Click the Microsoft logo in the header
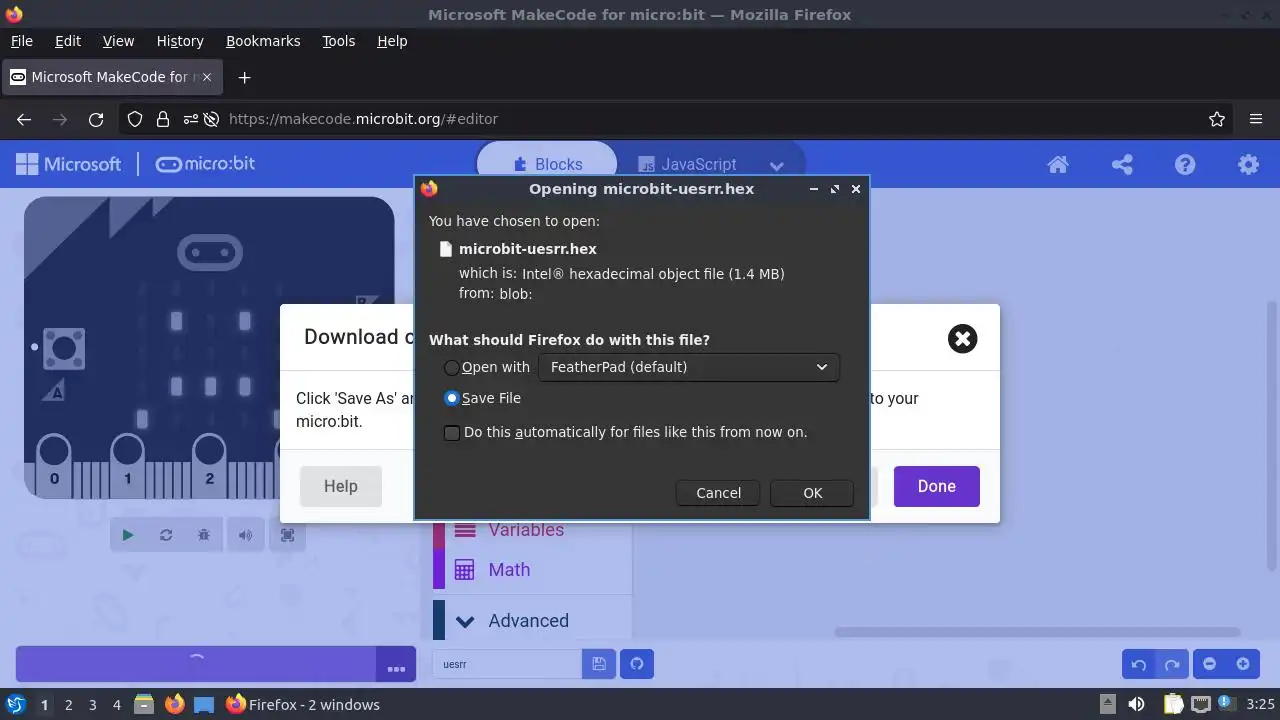Screen dimensions: 1280x720 (x=68, y=164)
